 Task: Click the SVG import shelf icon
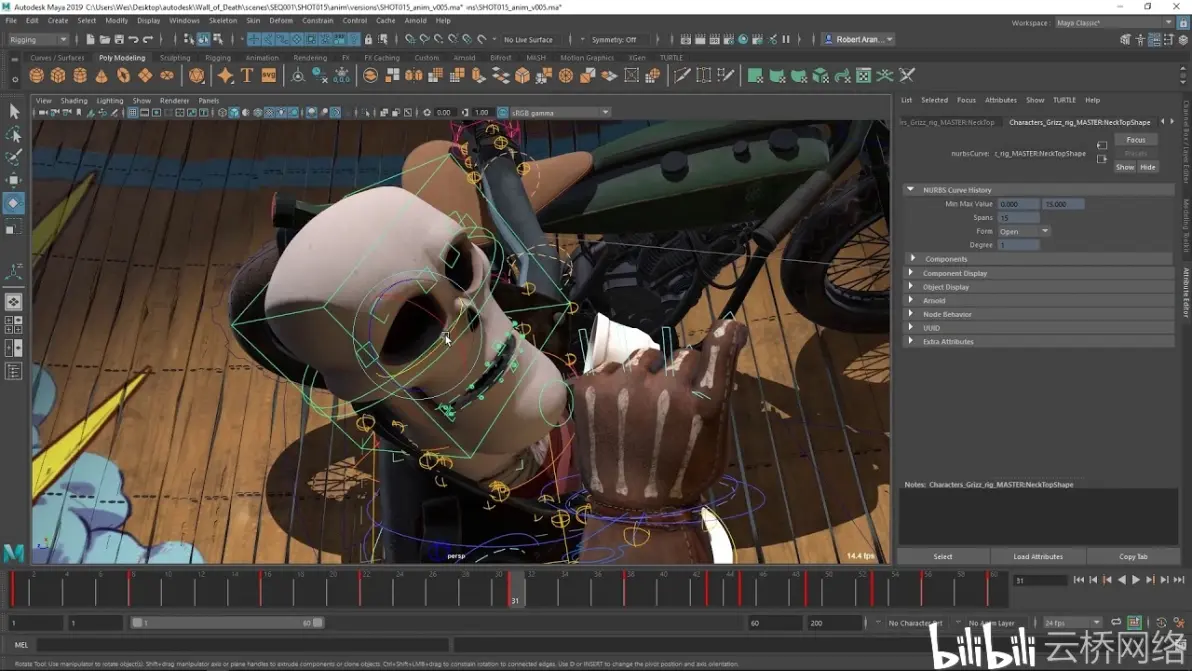269,75
